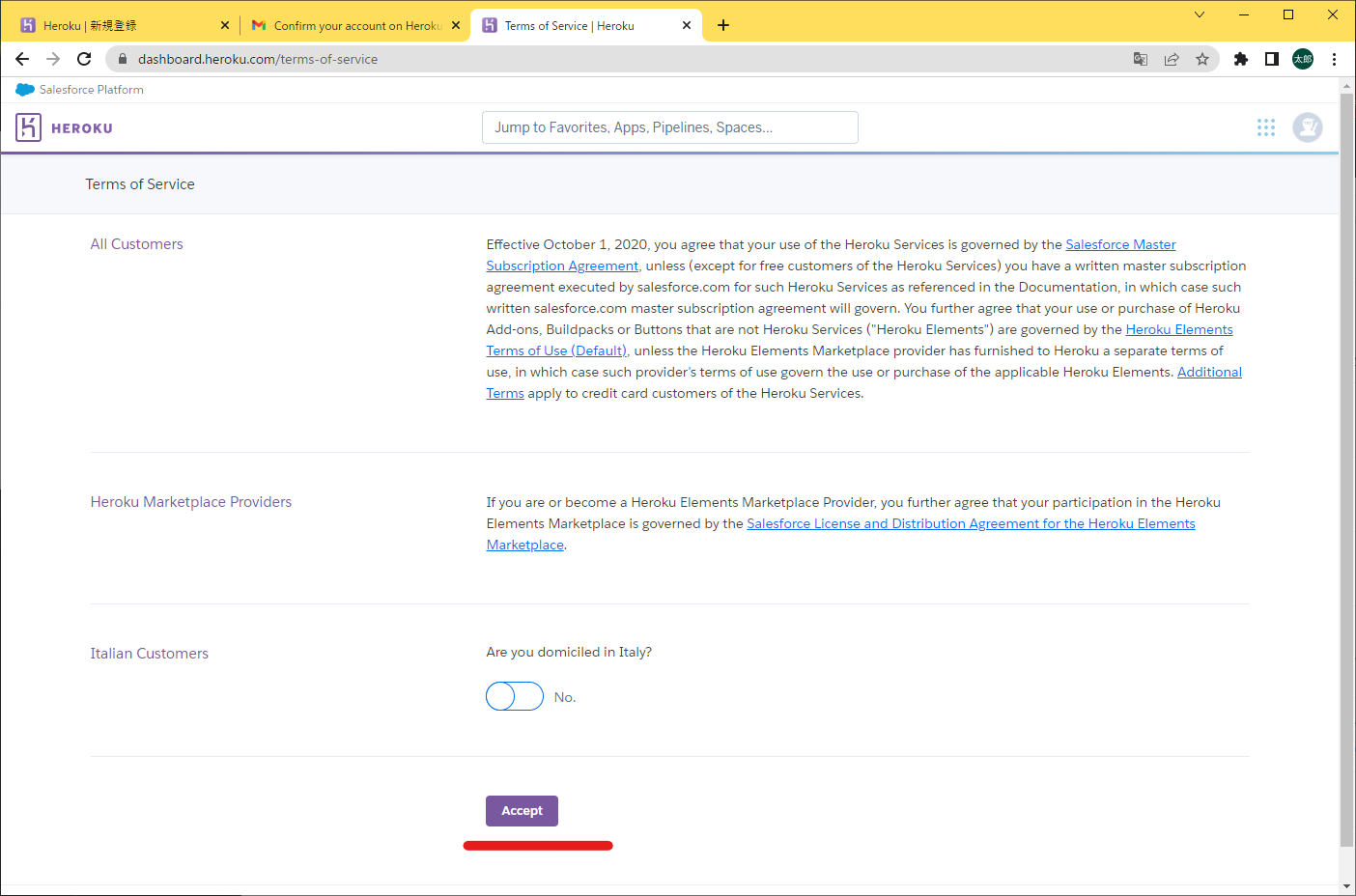Open the Chrome three-dot menu

pyautogui.click(x=1334, y=59)
